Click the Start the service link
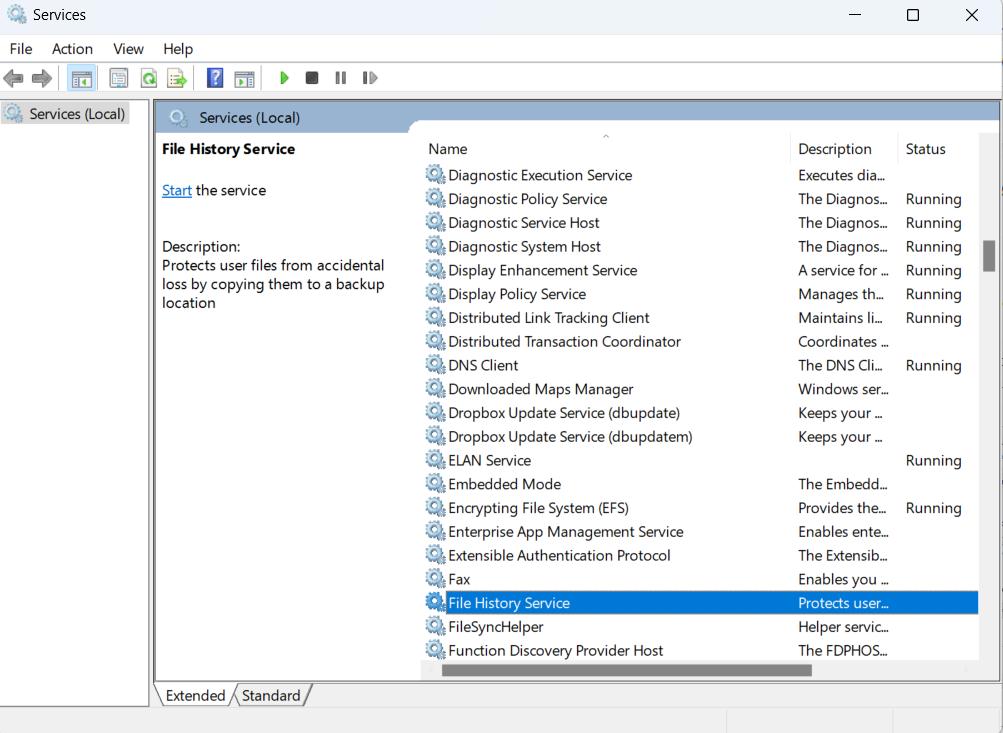The height and width of the screenshot is (733, 1003). coord(177,190)
